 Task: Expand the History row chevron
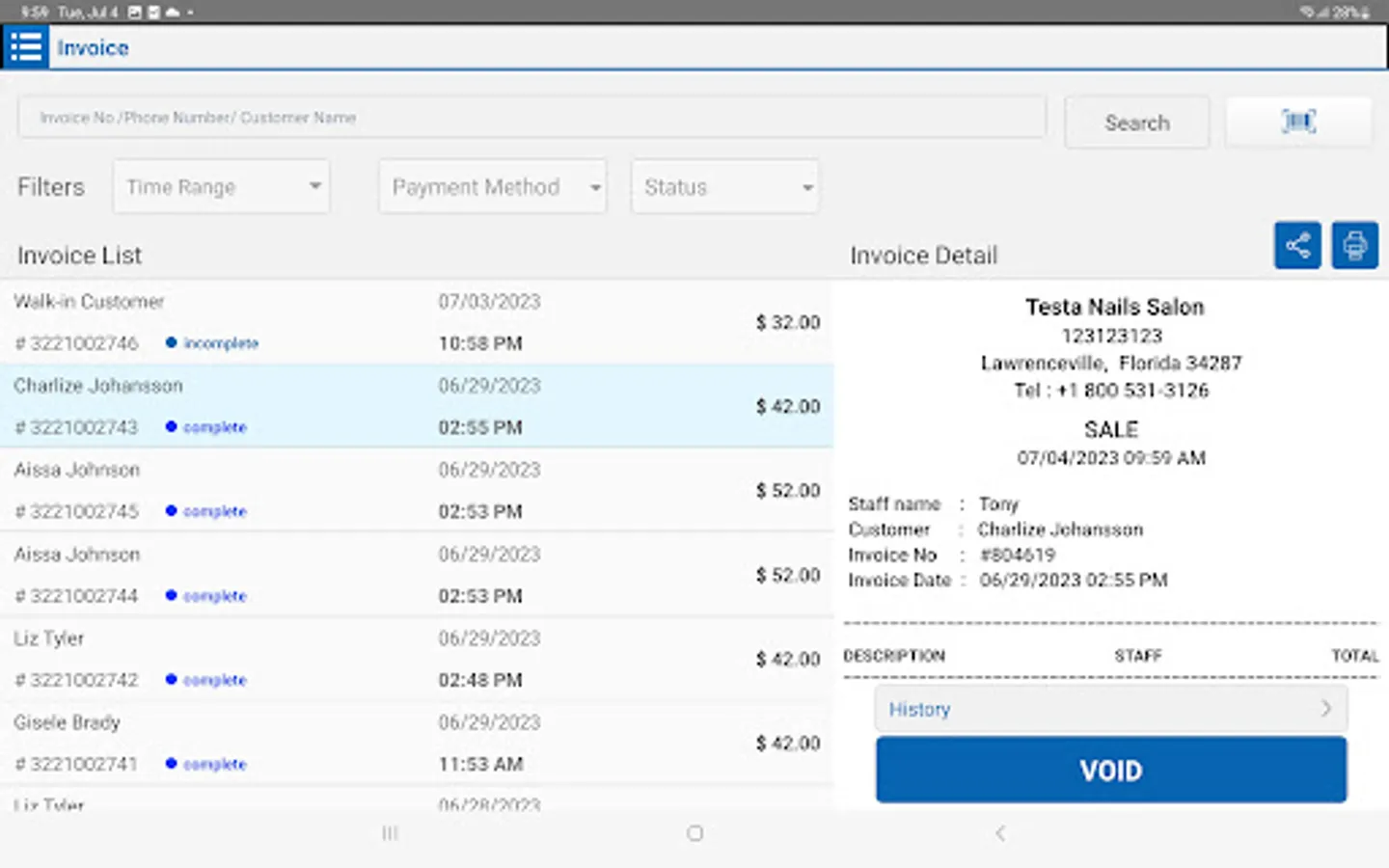(1325, 709)
